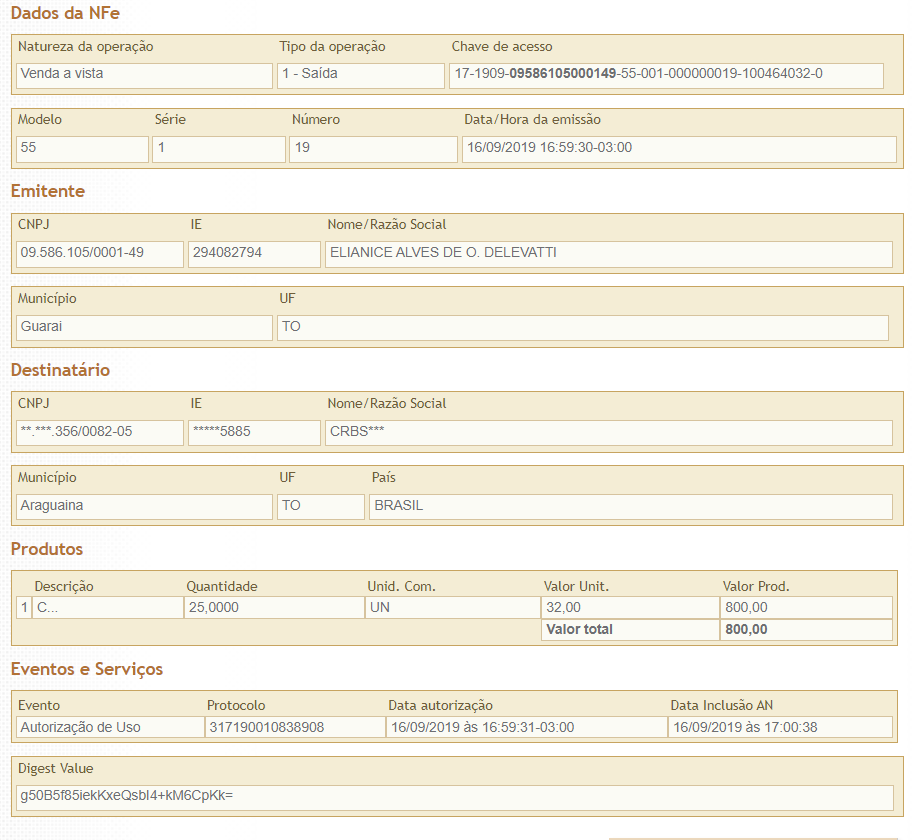912x840 pixels.
Task: Click the Valor total amount 800,00
Action: (x=805, y=630)
